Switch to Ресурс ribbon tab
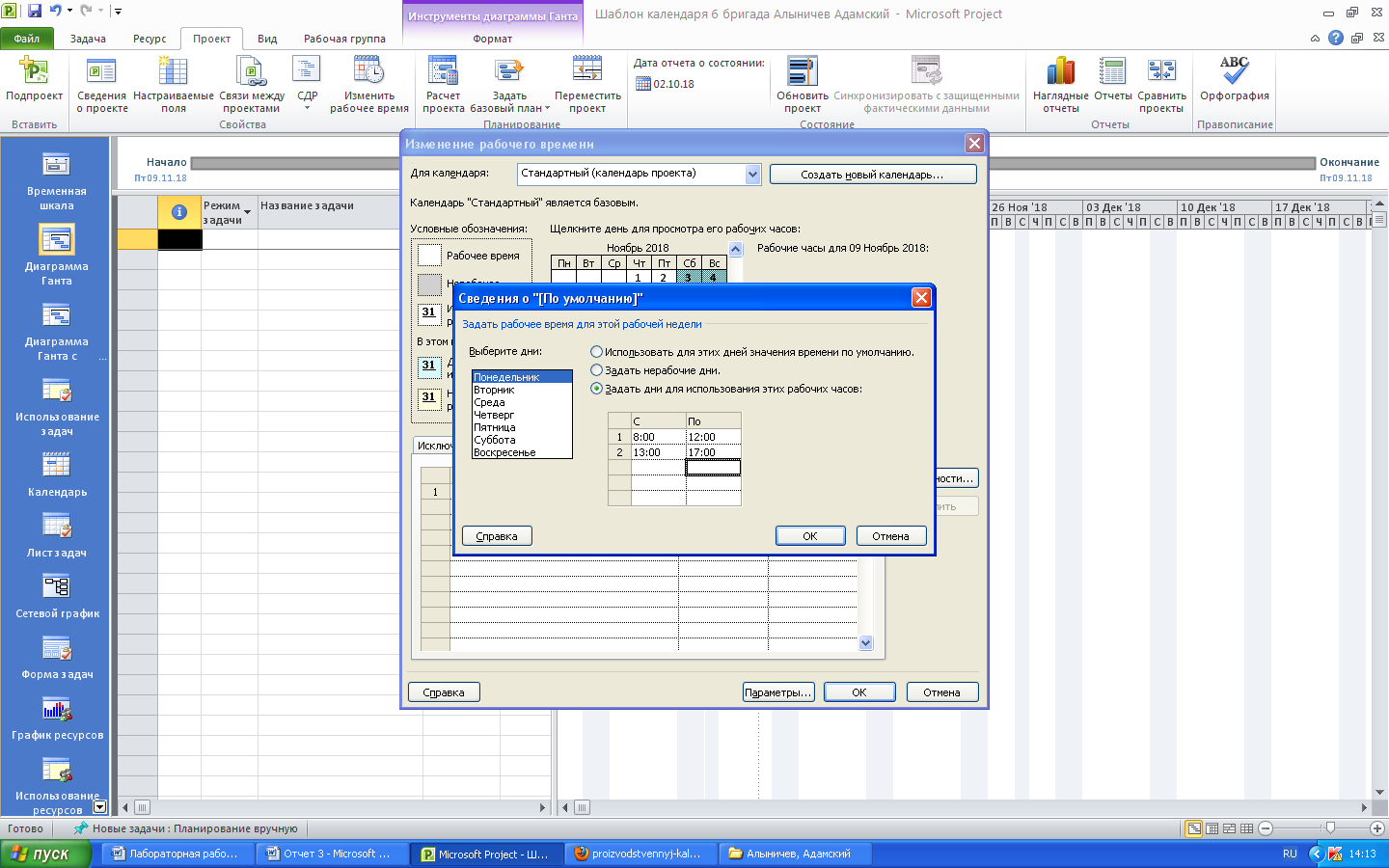The height and width of the screenshot is (868, 1389). click(x=150, y=39)
